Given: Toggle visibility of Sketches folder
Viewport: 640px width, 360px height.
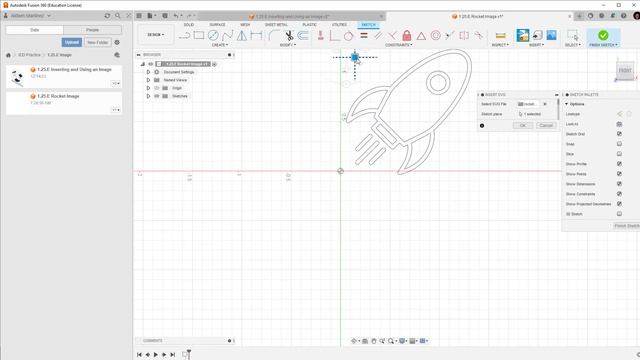Looking at the screenshot, I should coord(157,96).
